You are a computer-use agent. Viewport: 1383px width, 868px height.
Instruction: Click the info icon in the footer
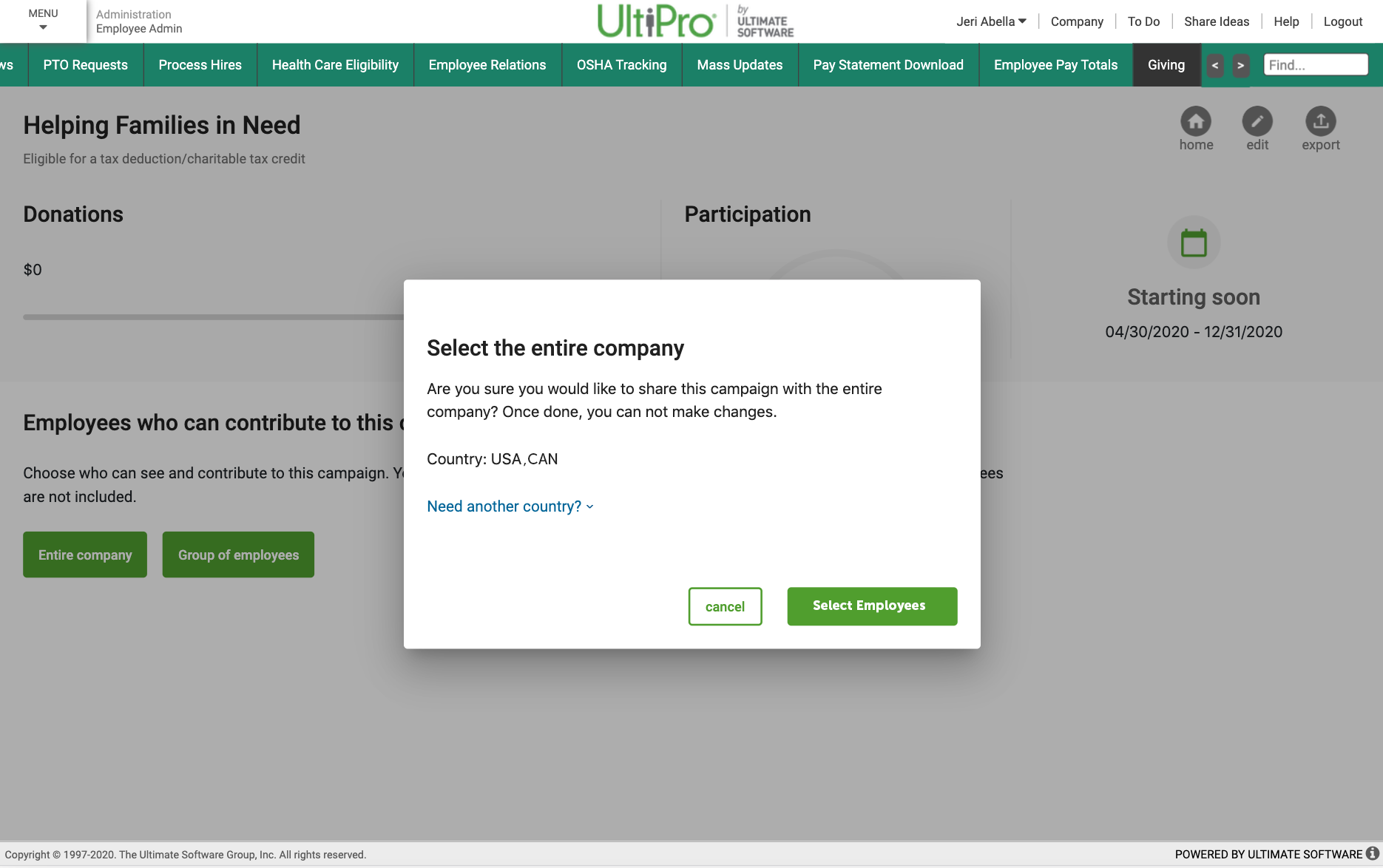(x=1373, y=854)
